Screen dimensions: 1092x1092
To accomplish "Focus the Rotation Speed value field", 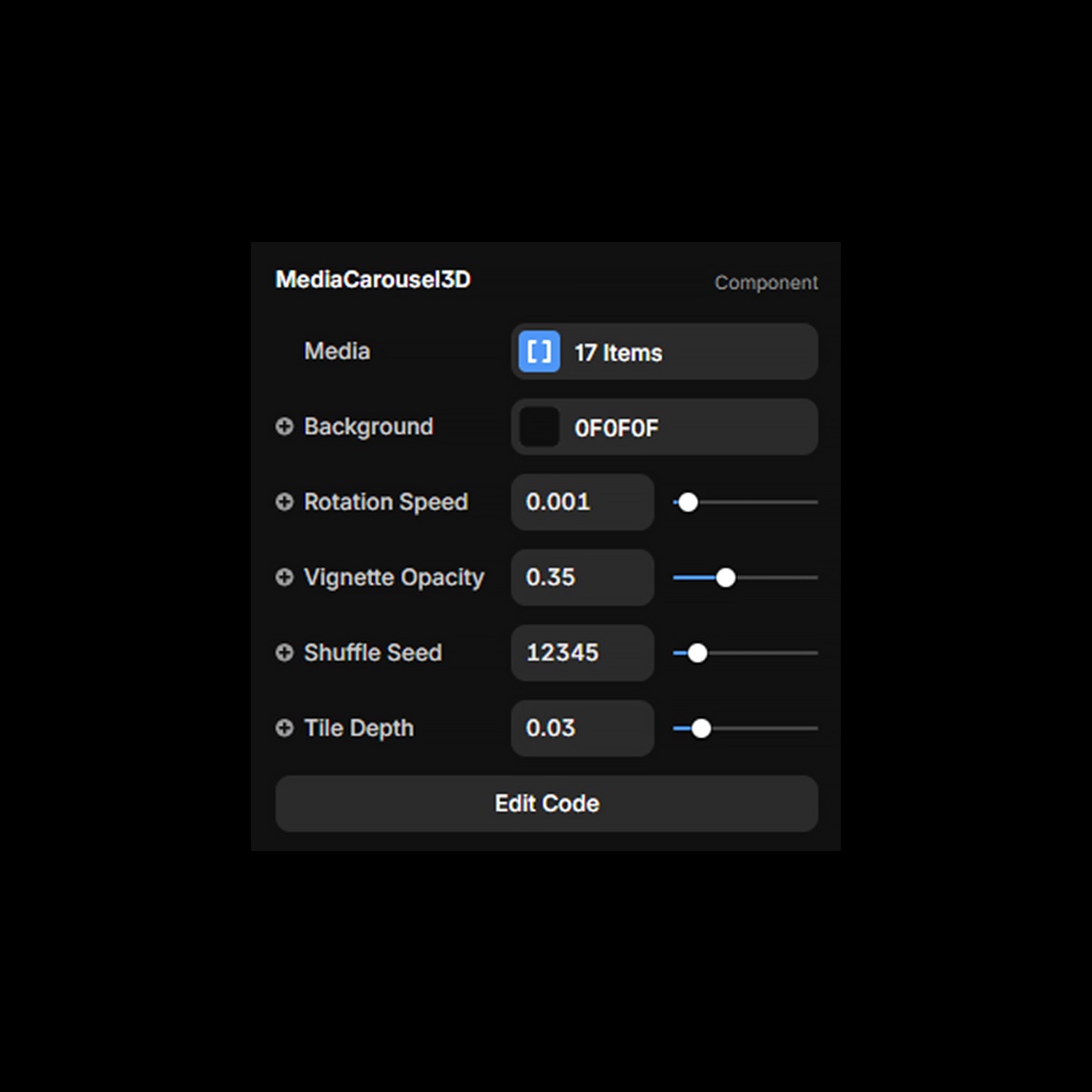I will 581,502.
